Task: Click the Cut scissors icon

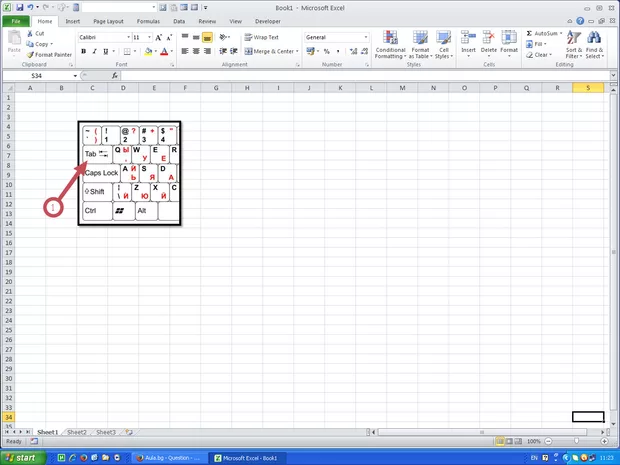Action: click(x=30, y=33)
